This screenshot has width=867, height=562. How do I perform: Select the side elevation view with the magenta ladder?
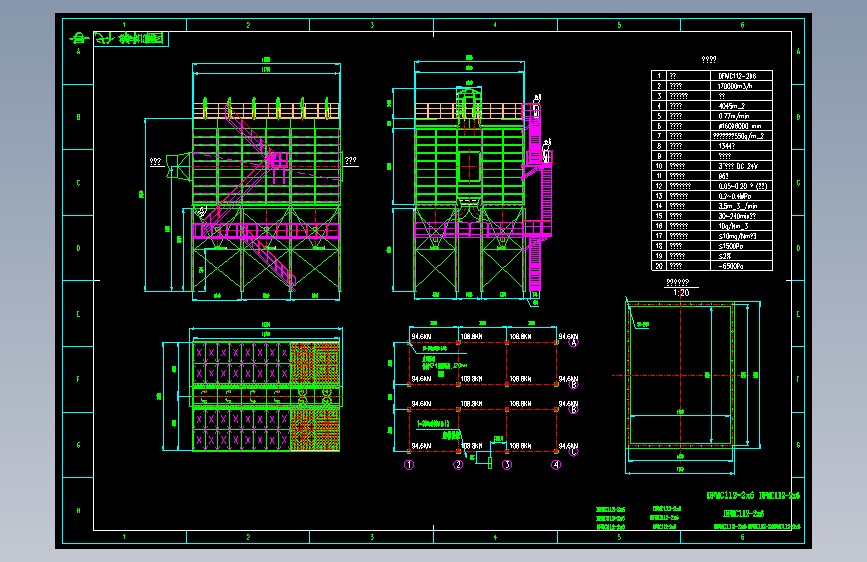pos(470,180)
